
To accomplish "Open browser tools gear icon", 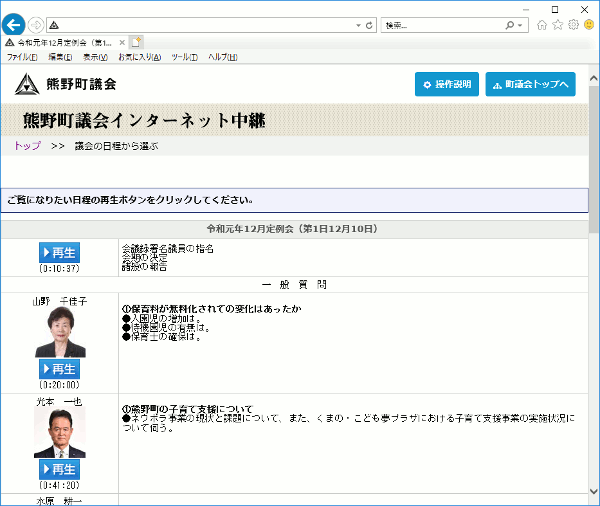I will (x=573, y=25).
